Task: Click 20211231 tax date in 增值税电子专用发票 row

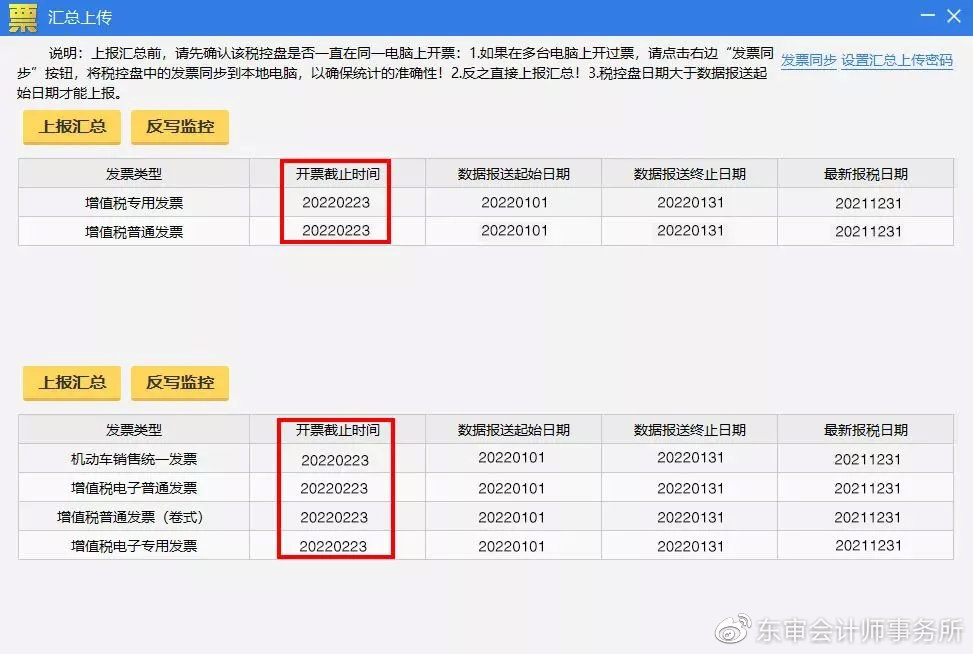Action: pyautogui.click(x=868, y=545)
